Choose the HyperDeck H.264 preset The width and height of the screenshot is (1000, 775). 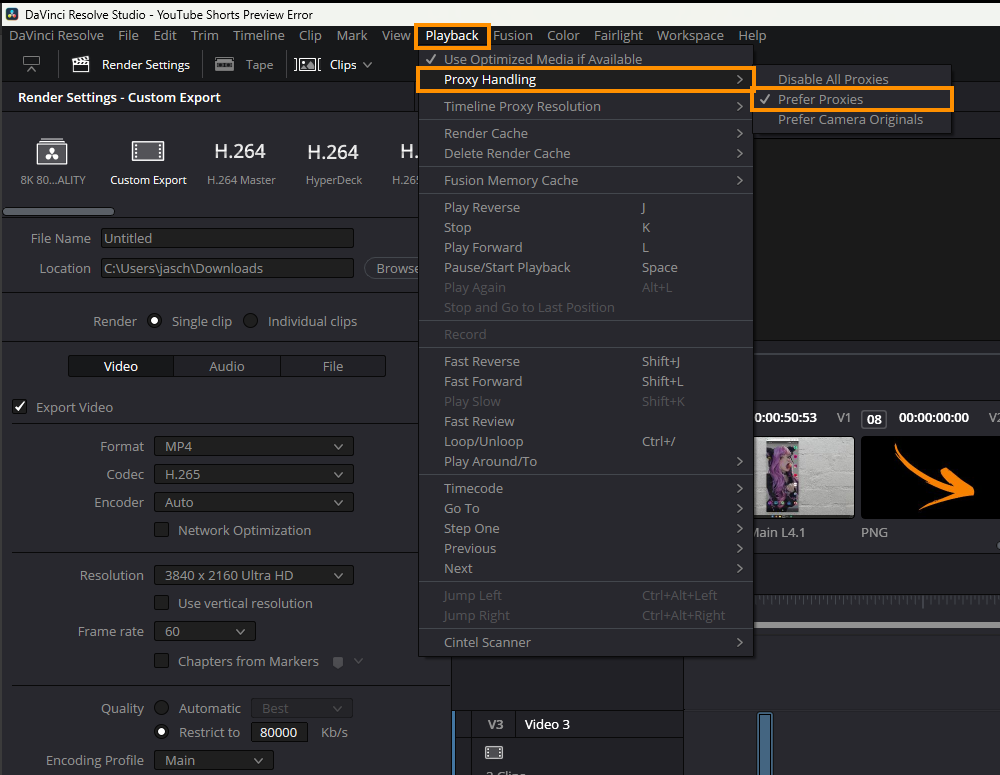point(334,163)
